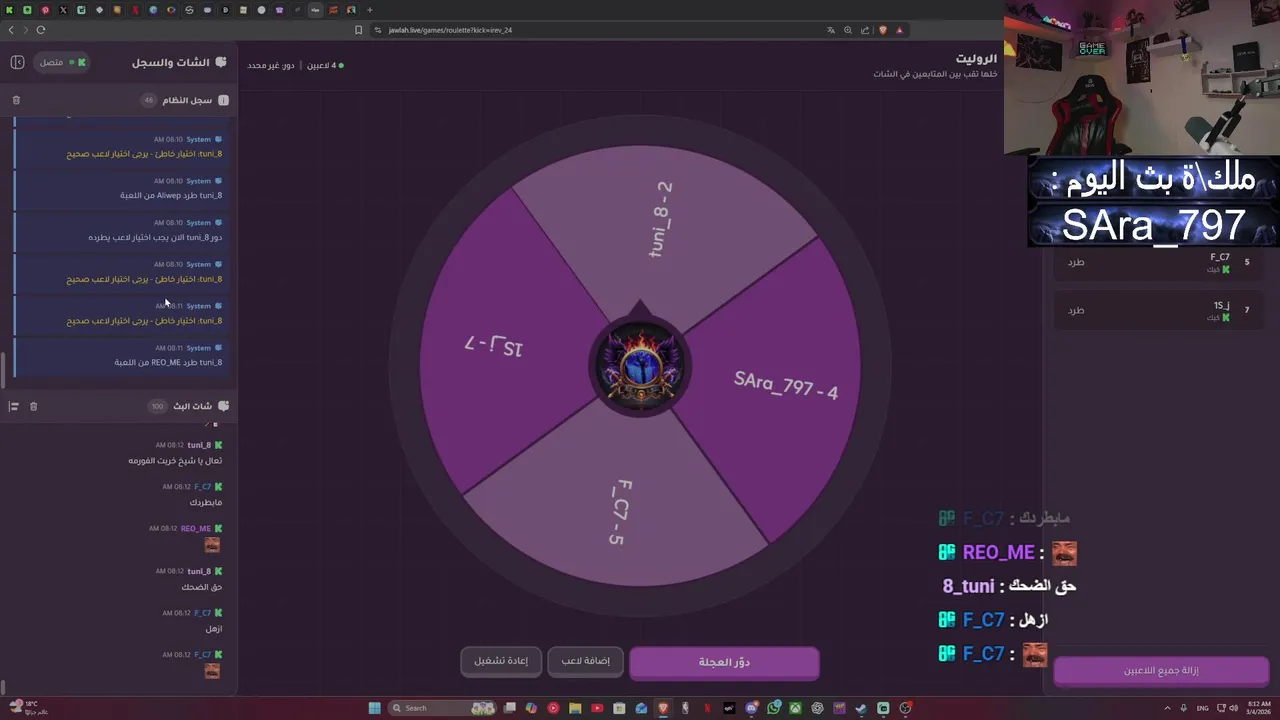This screenshot has height=720, width=1280.
Task: Open the Task View taskbar icon
Action: pyautogui.click(x=510, y=708)
